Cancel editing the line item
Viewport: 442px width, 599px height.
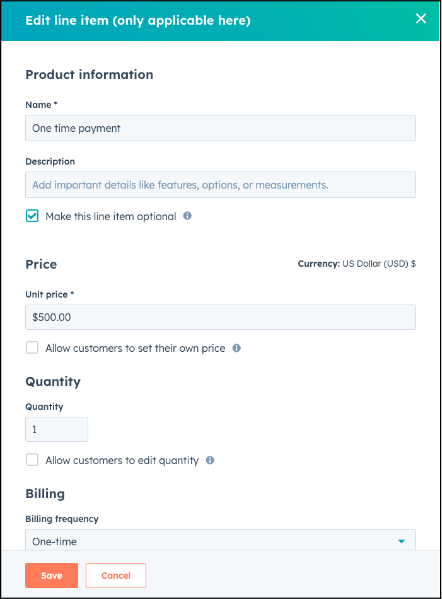click(116, 575)
